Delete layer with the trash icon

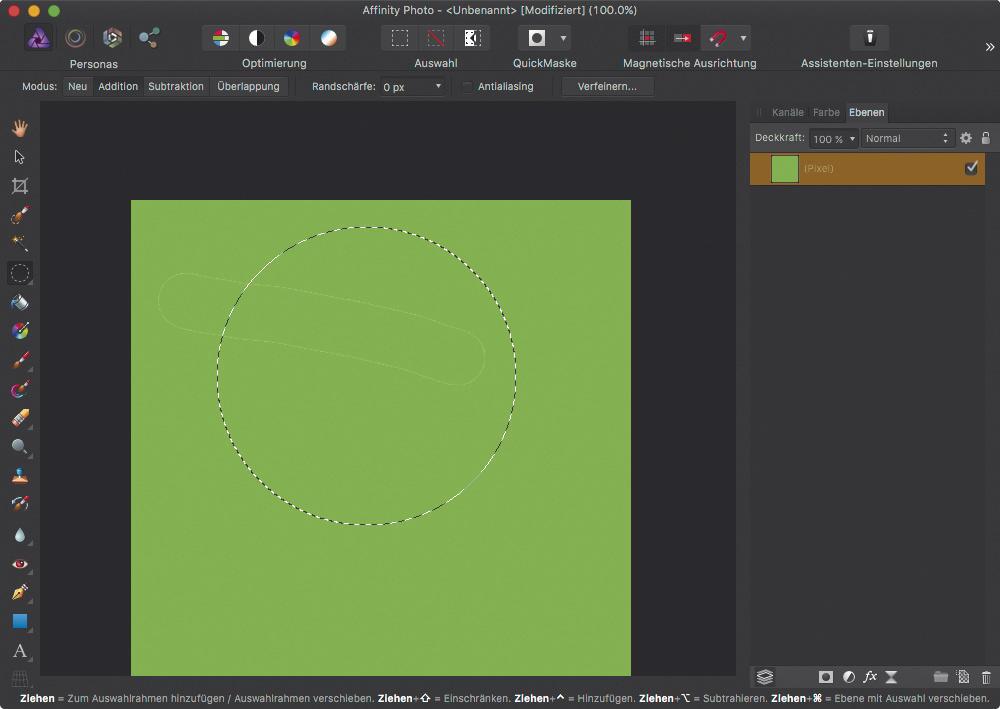(x=986, y=677)
